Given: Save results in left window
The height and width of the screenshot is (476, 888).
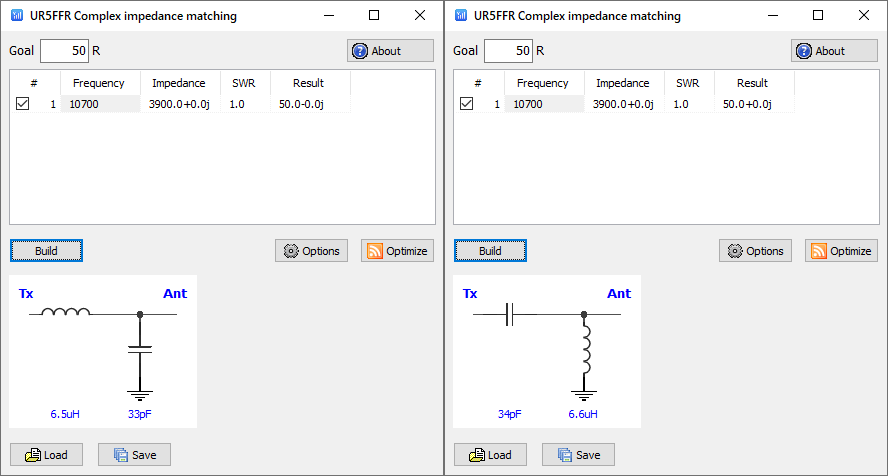Looking at the screenshot, I should tap(134, 455).
